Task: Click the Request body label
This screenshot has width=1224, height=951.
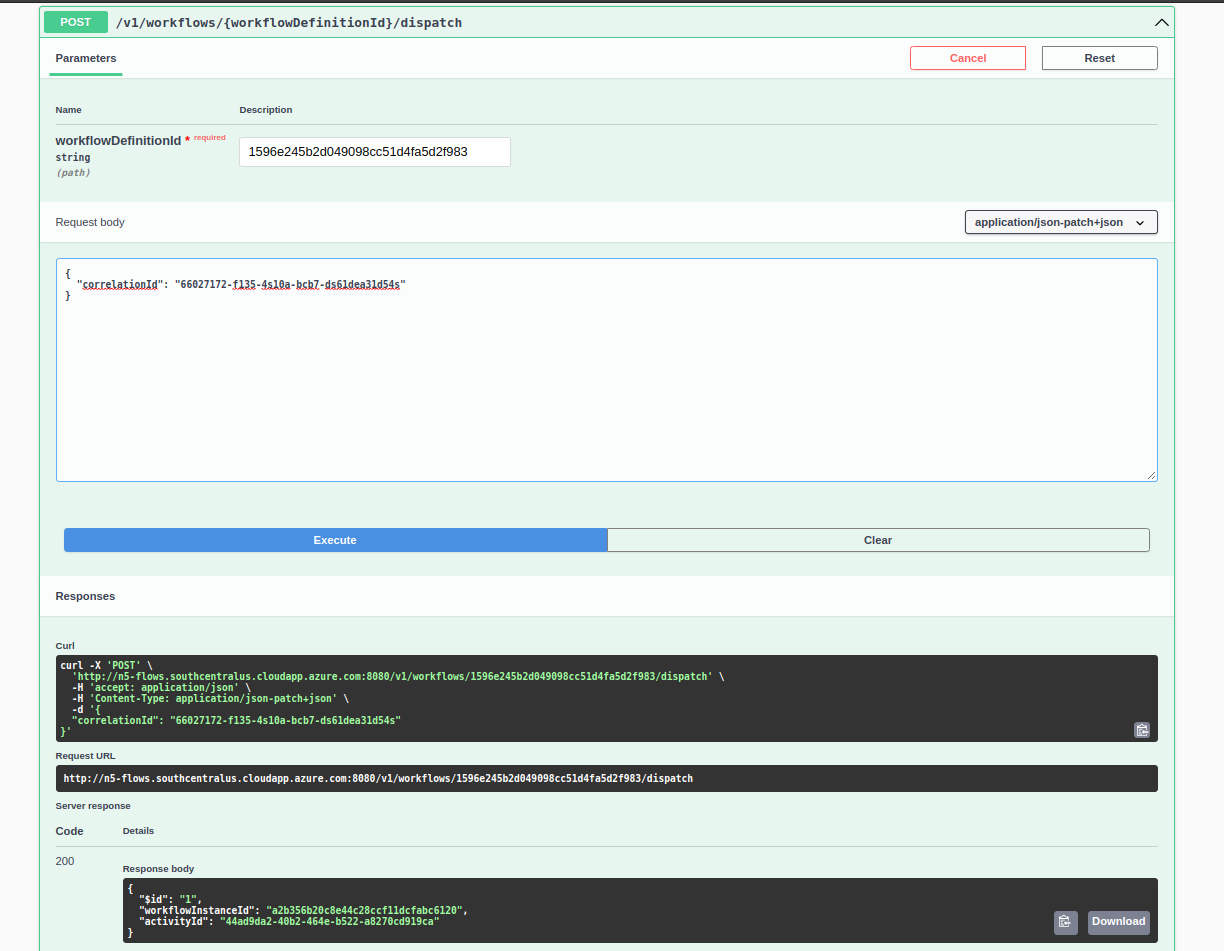Action: (90, 222)
